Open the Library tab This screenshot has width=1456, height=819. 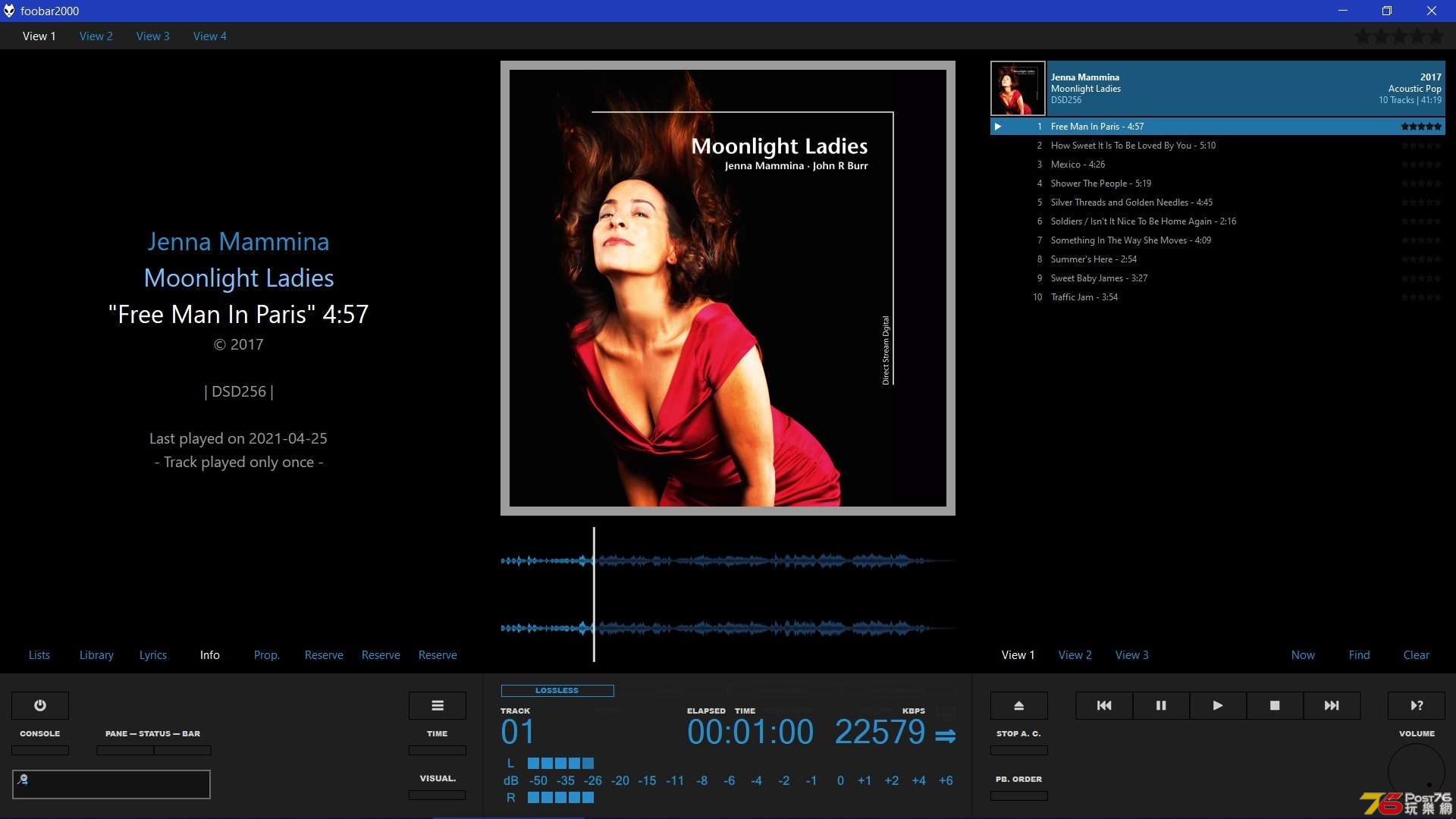tap(96, 655)
